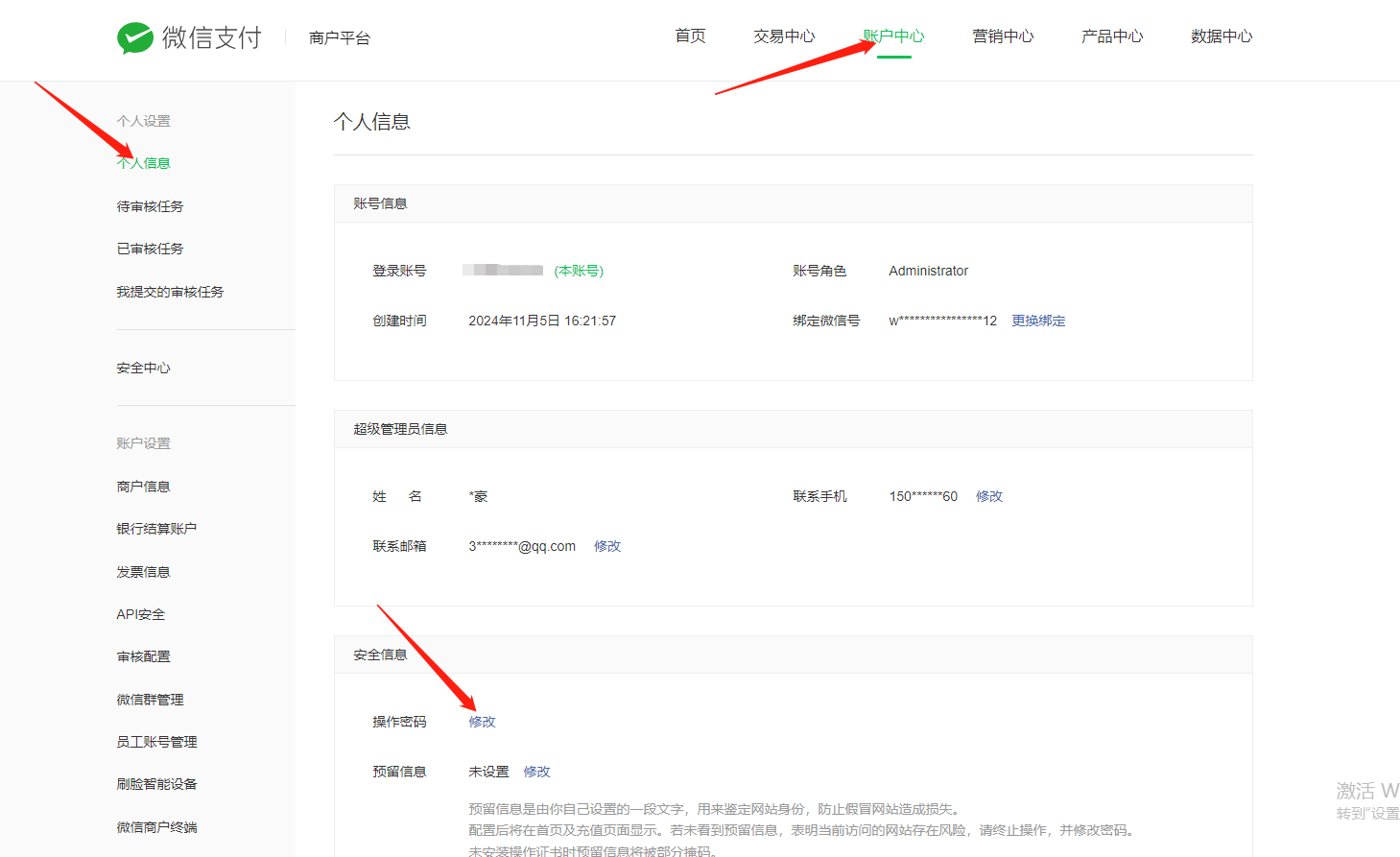Switch to 交易中心 tab

pos(783,36)
